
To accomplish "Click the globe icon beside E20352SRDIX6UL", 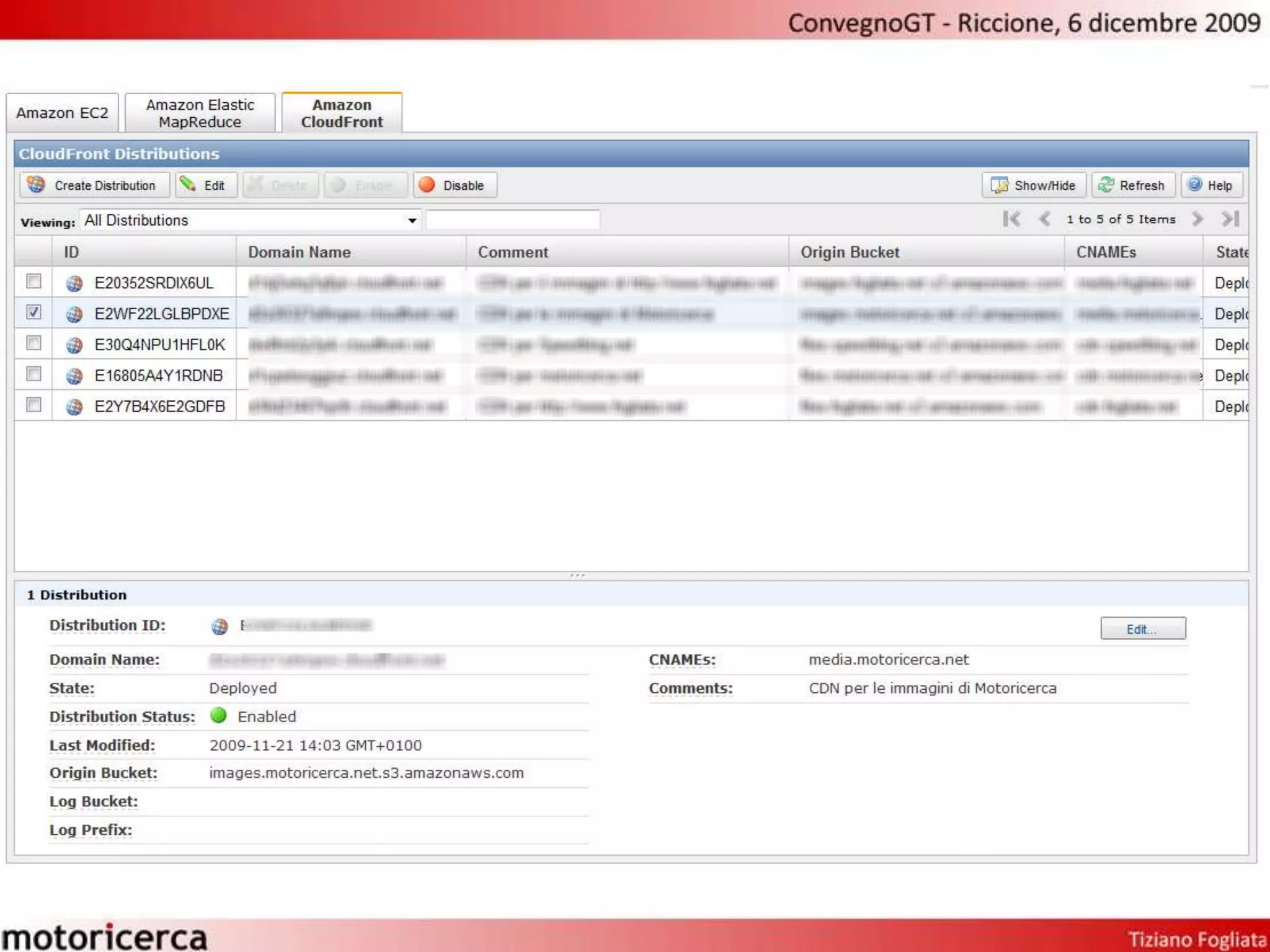I will (x=74, y=284).
